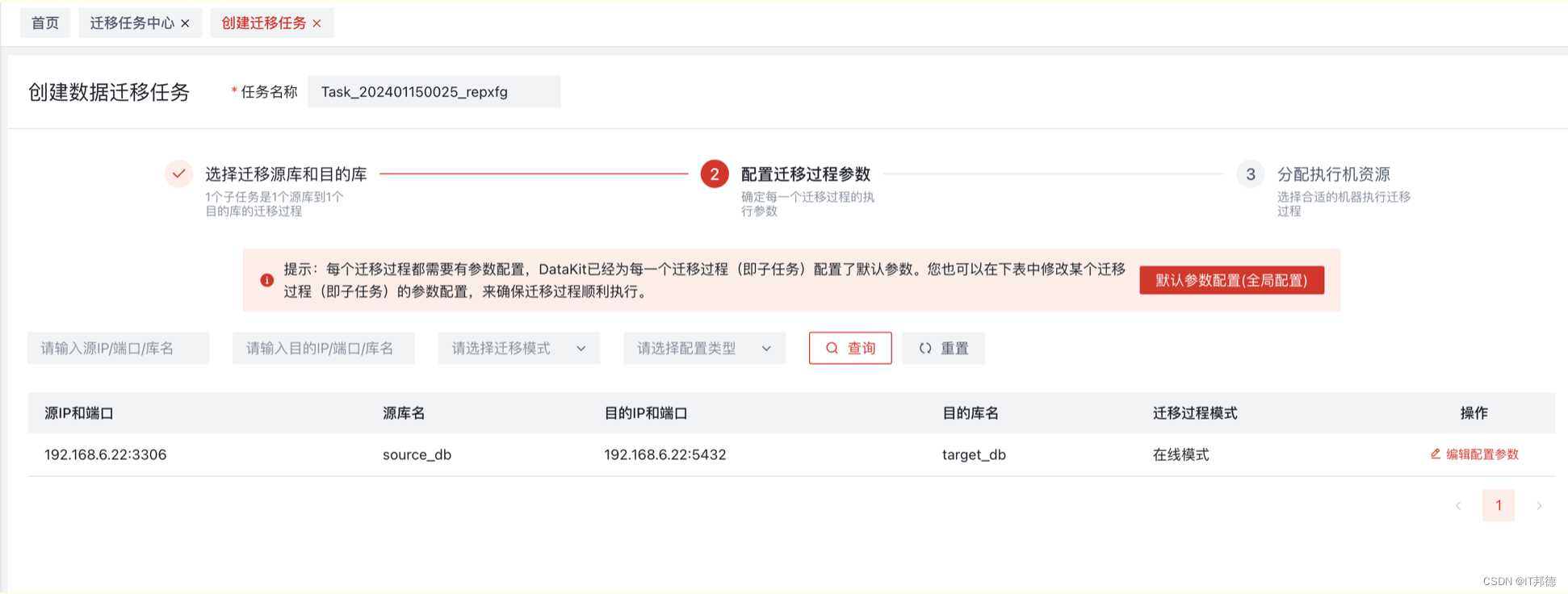Click the step 3 circle icon

[1250, 174]
